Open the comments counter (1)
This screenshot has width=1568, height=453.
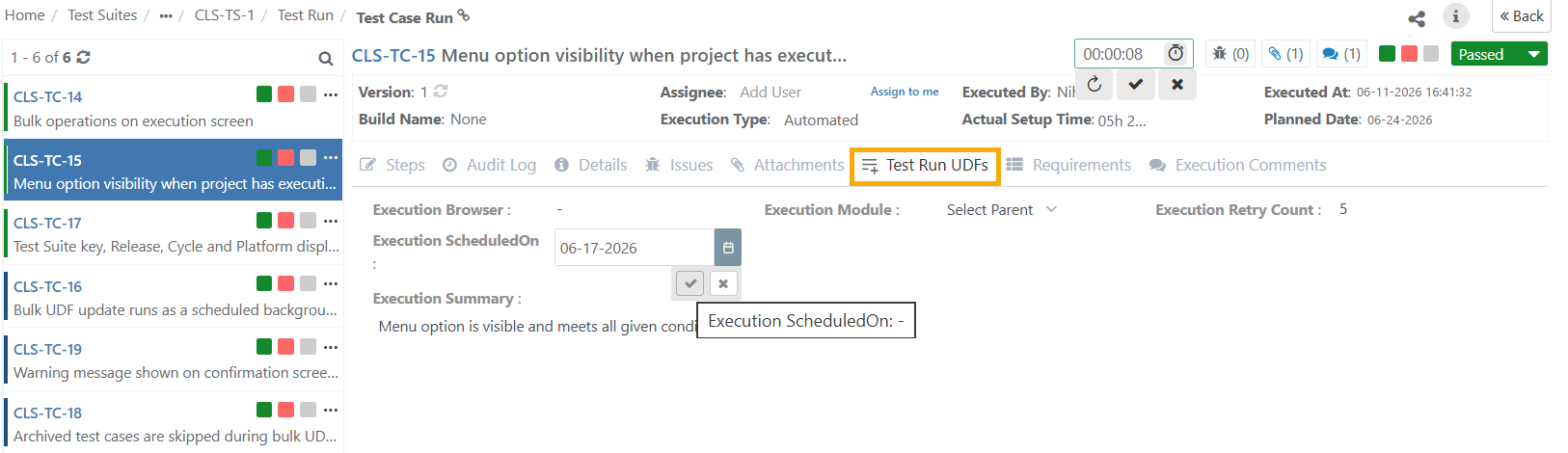(1341, 54)
